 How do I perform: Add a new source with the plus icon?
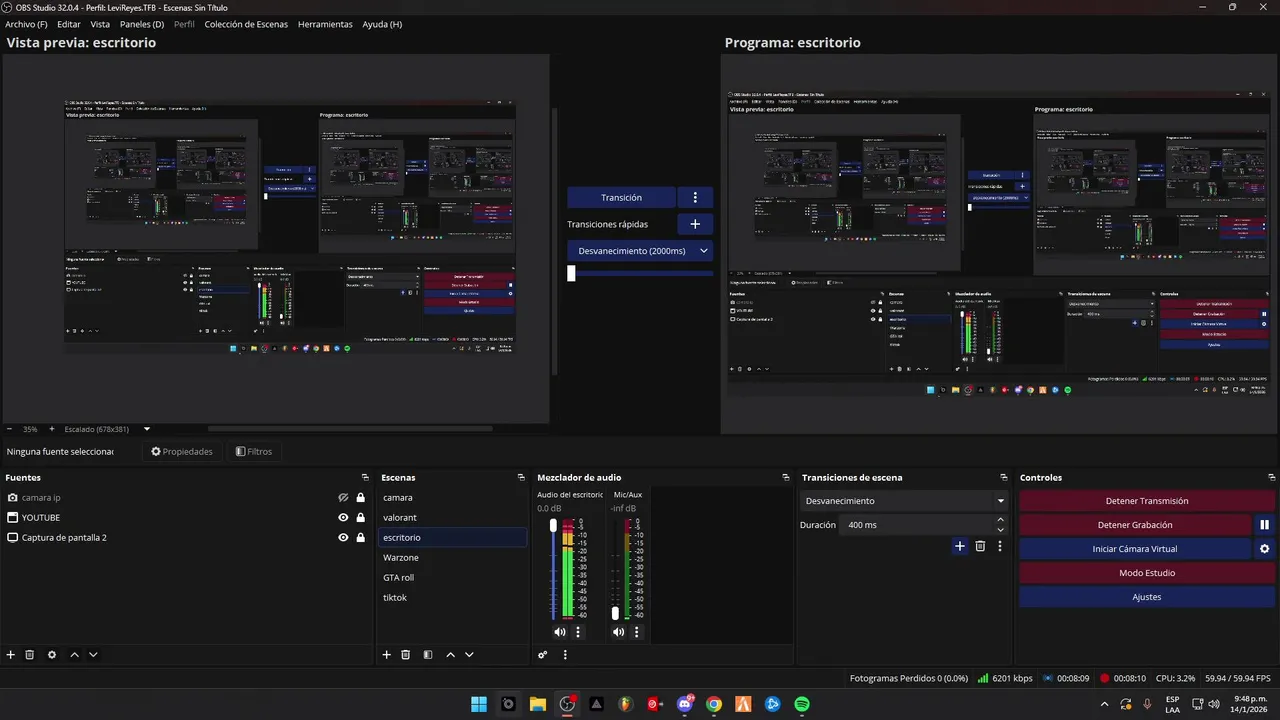point(11,655)
